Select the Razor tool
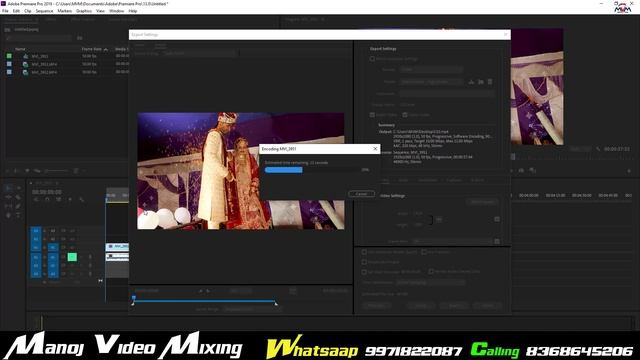 [x=18, y=197]
